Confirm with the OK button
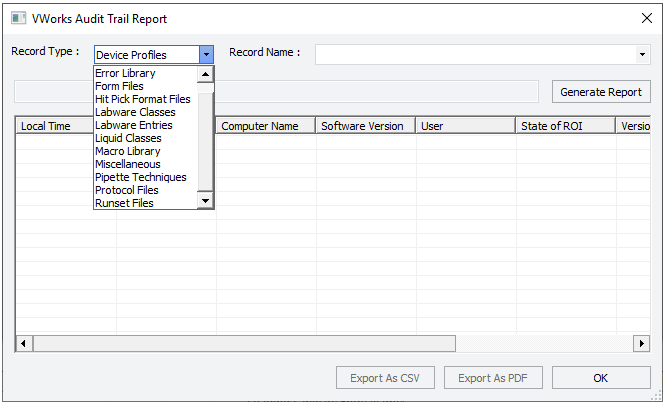This screenshot has width=665, height=404. [x=601, y=378]
